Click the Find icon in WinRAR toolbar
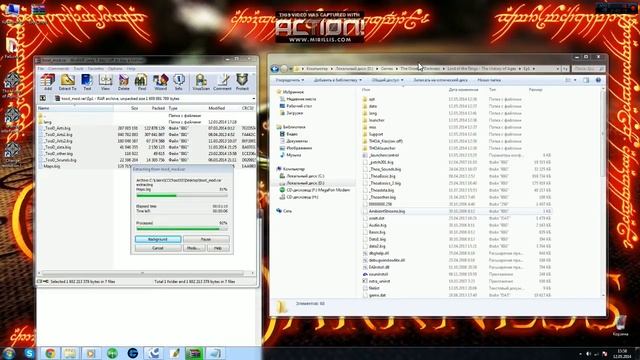The image size is (640, 360). click(x=141, y=82)
